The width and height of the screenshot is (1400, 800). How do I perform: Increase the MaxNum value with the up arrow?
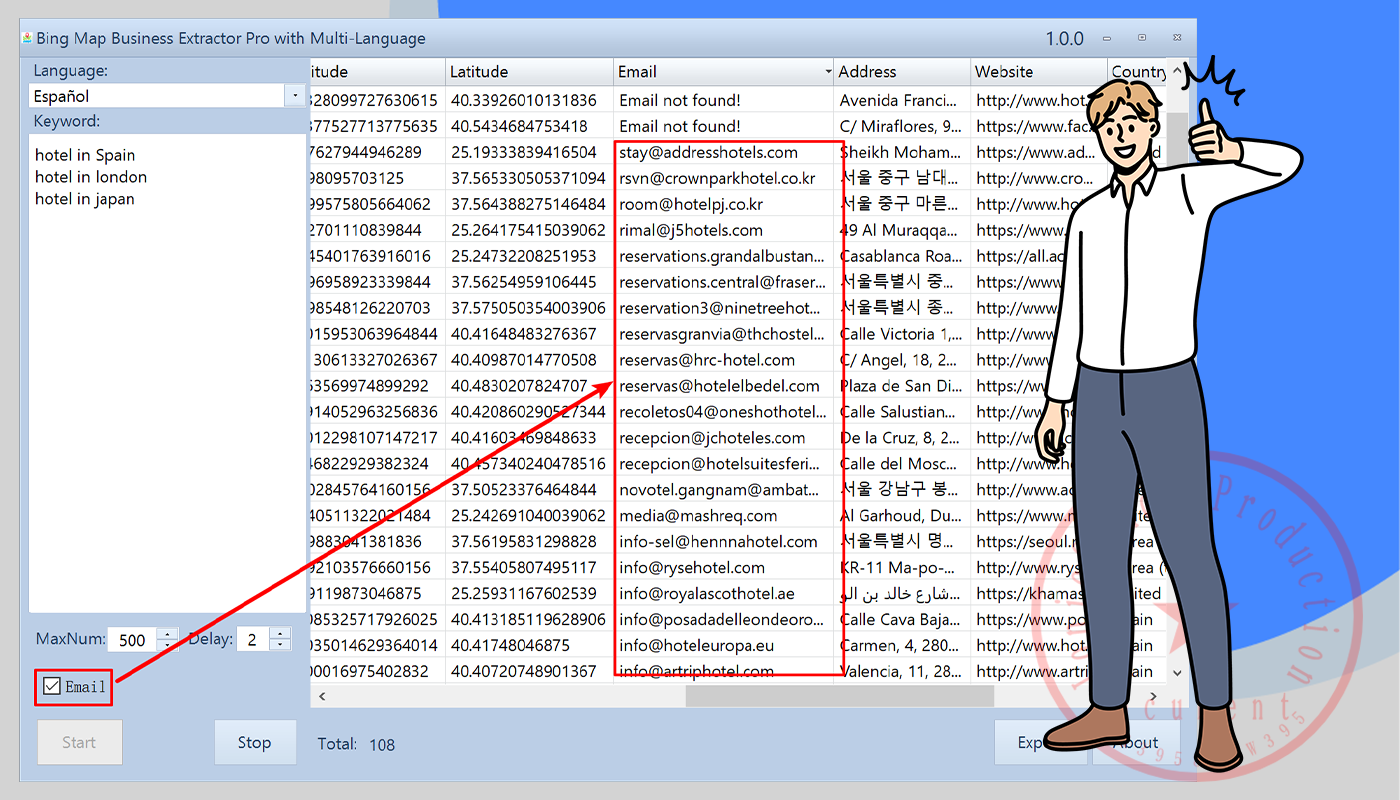[x=167, y=633]
